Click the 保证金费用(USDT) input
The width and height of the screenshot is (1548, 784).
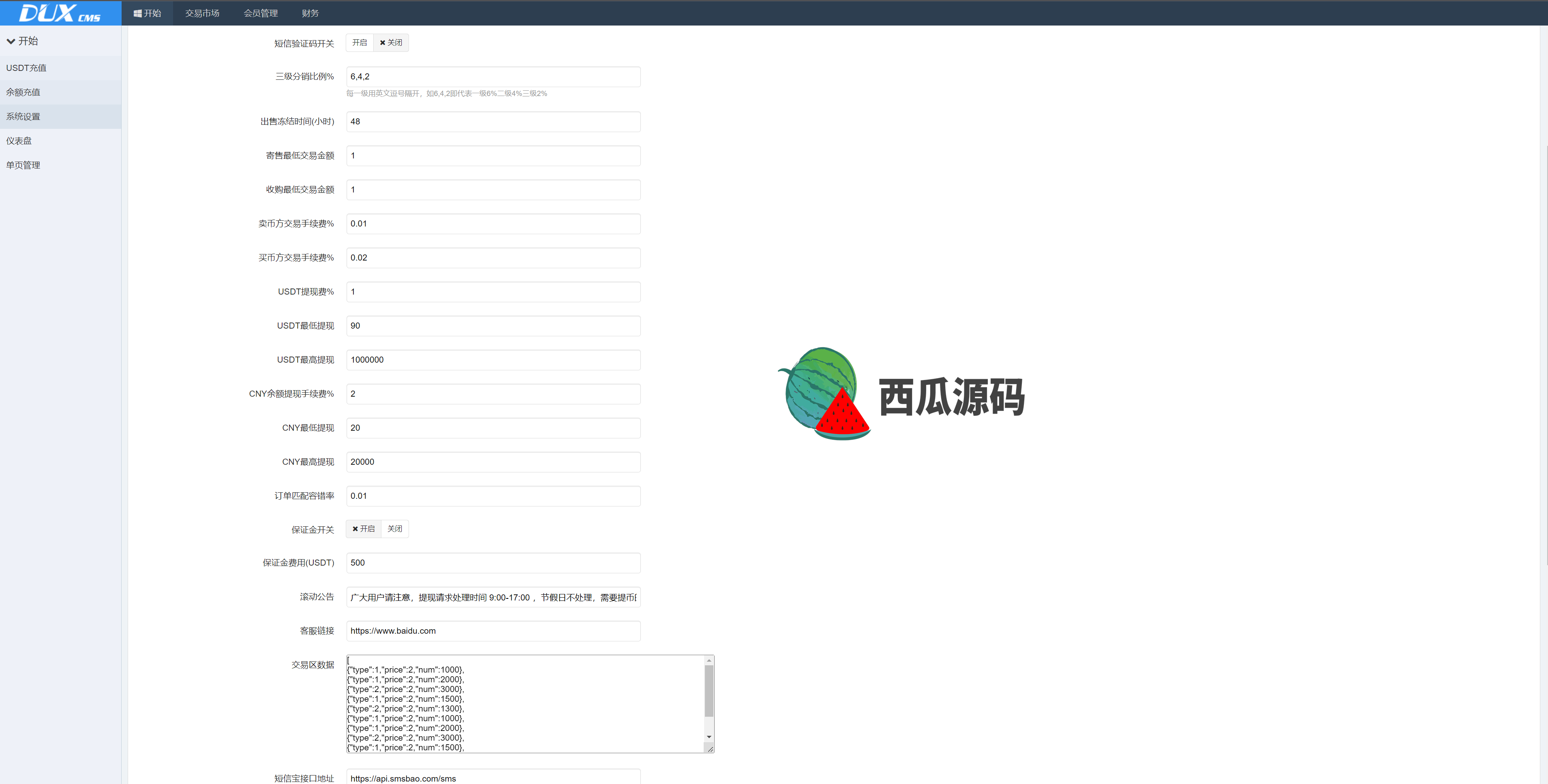pos(493,563)
